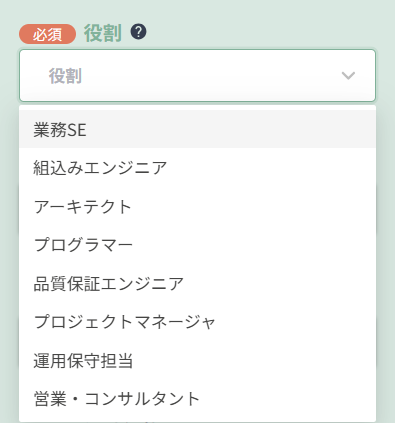Select the プログラマー role
Image resolution: width=395 pixels, height=423 pixels.
197,245
